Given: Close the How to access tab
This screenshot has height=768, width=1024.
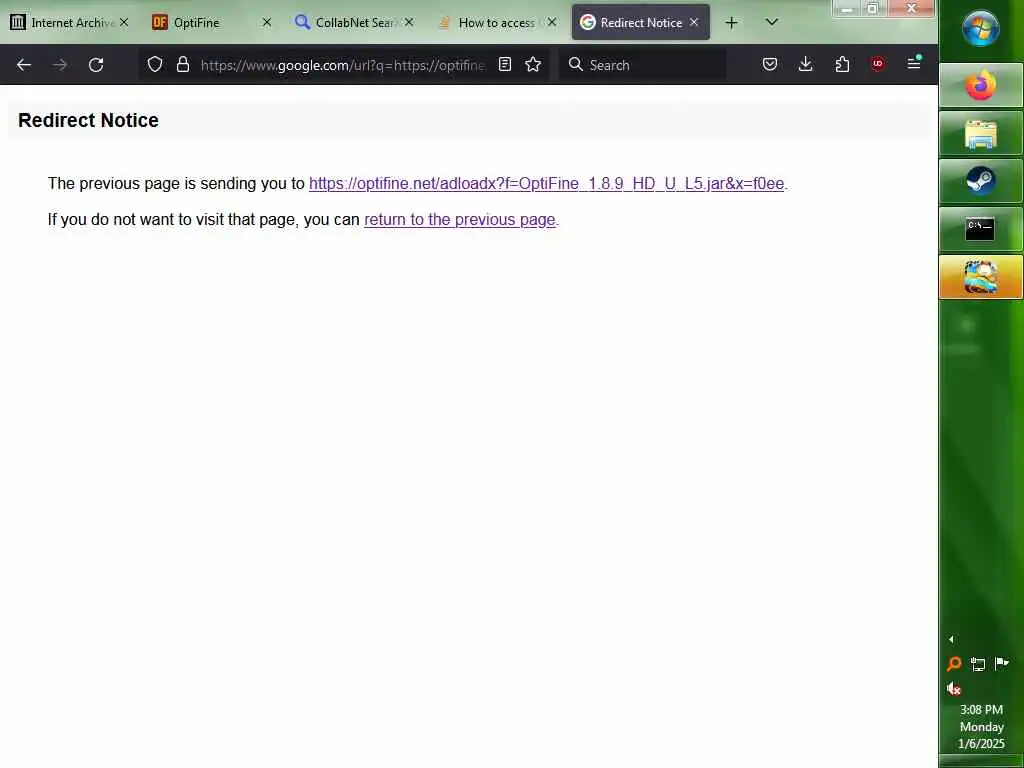Looking at the screenshot, I should tap(552, 22).
